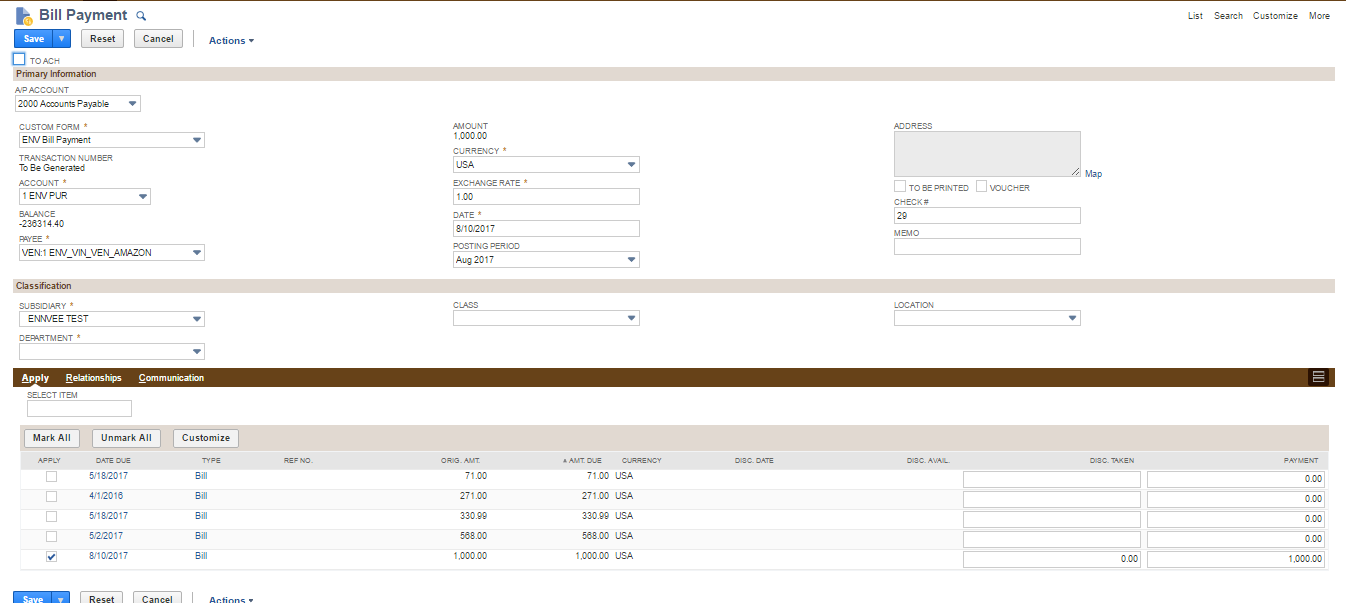This screenshot has height=603, width=1346.
Task: Click inside the MEMO input field
Action: (x=987, y=246)
